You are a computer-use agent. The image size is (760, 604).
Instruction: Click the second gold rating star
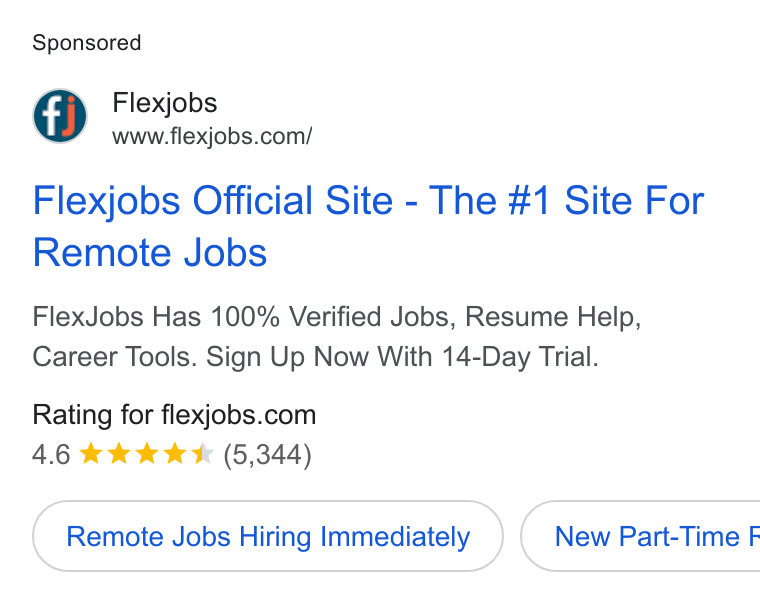119,454
